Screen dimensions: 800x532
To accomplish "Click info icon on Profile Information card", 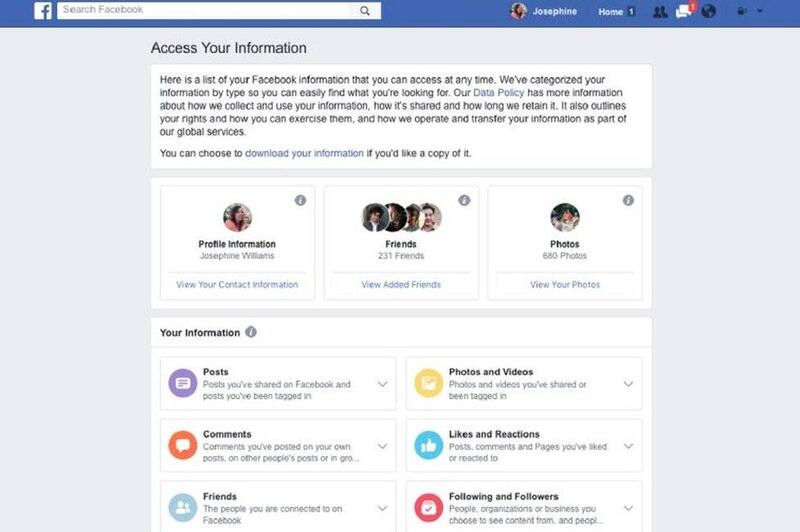I will pos(301,200).
